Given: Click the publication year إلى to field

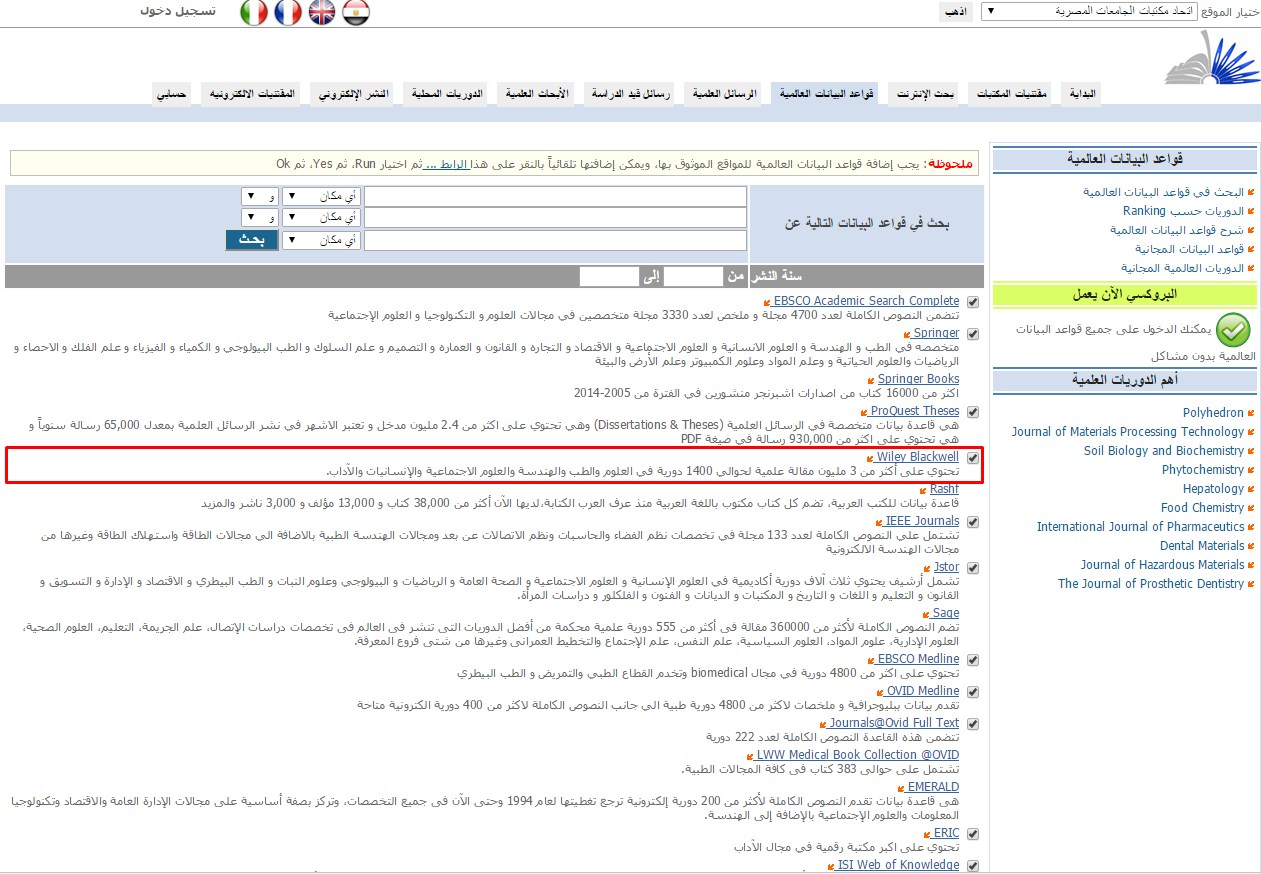Looking at the screenshot, I should click(x=609, y=277).
